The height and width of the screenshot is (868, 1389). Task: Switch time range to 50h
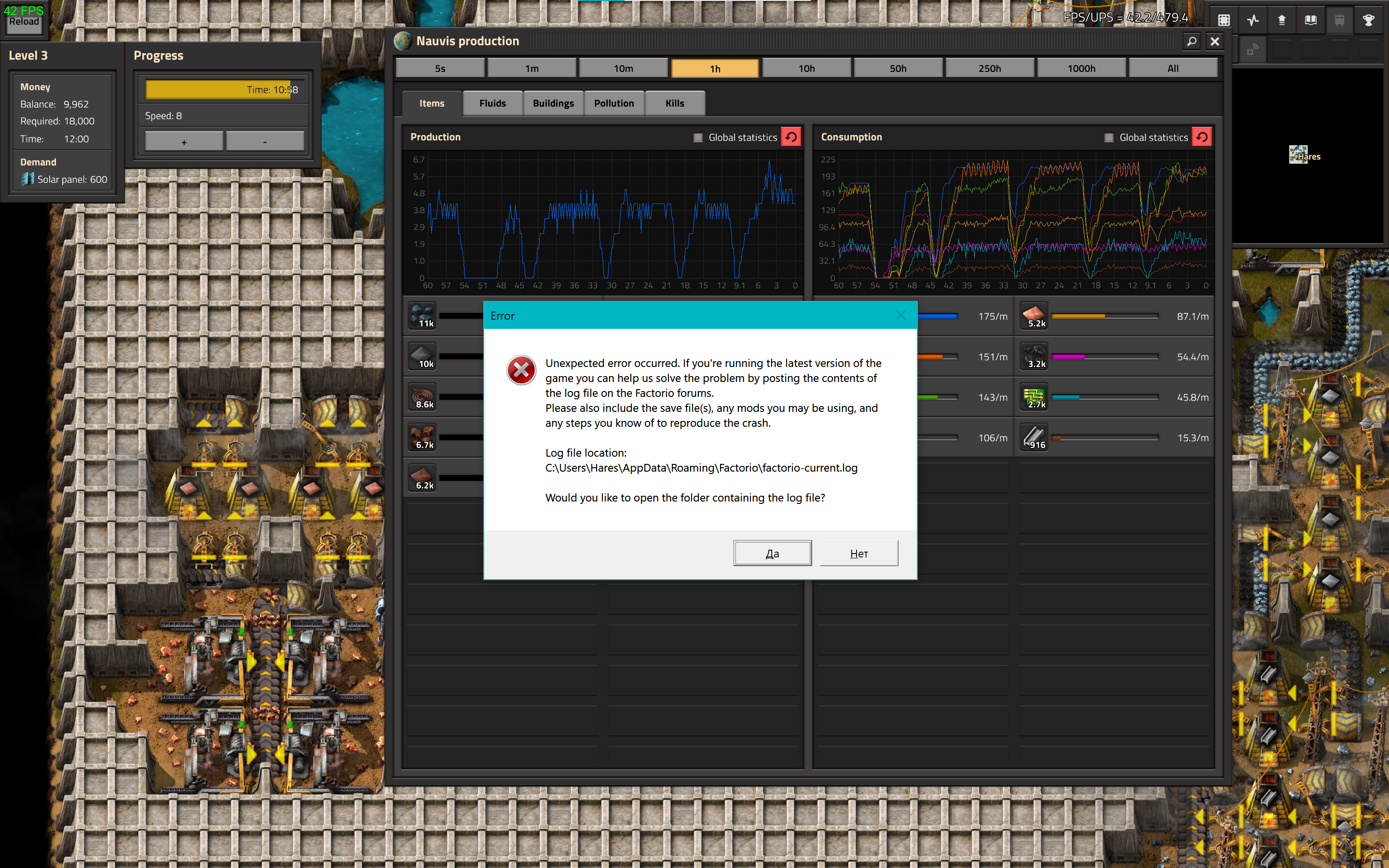point(898,68)
